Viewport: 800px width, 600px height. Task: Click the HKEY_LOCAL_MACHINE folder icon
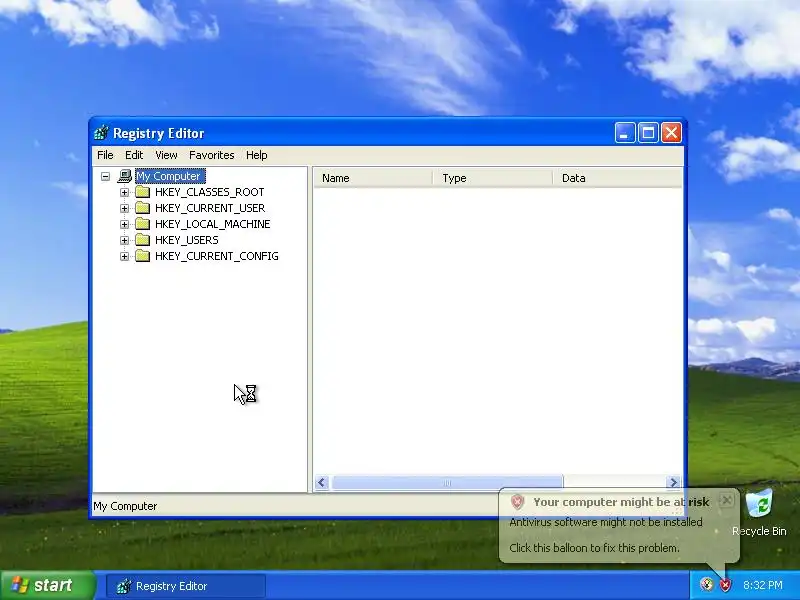coord(142,224)
